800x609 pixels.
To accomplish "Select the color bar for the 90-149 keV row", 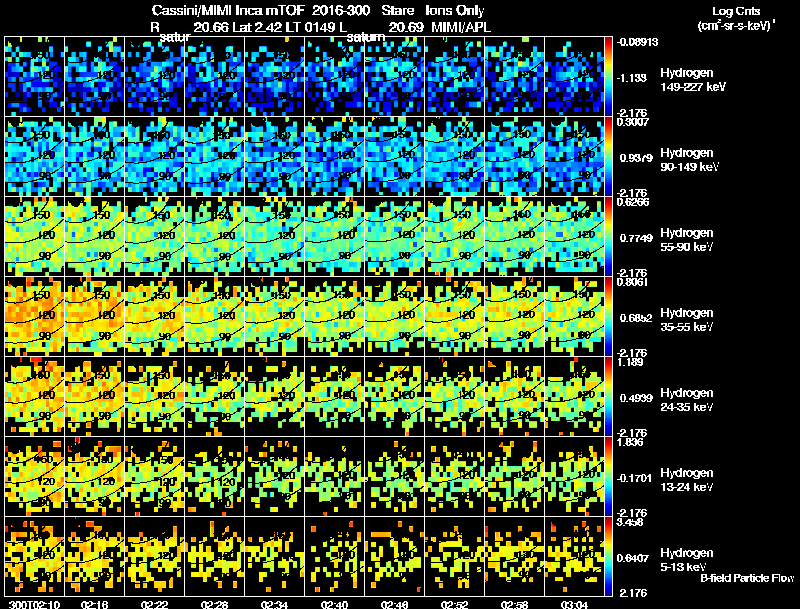I will point(608,157).
